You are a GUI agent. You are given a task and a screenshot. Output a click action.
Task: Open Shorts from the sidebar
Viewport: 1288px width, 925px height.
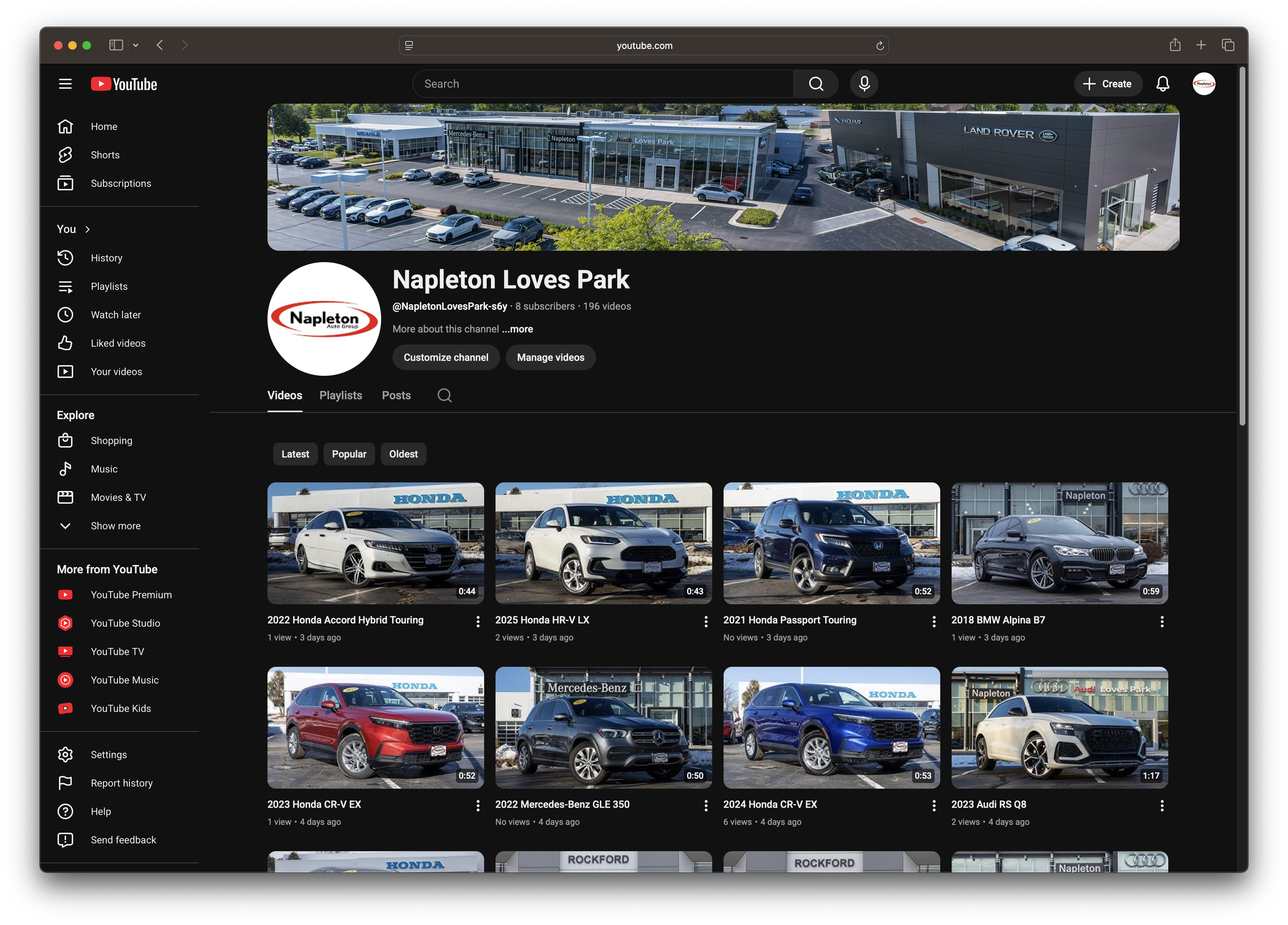(x=105, y=155)
